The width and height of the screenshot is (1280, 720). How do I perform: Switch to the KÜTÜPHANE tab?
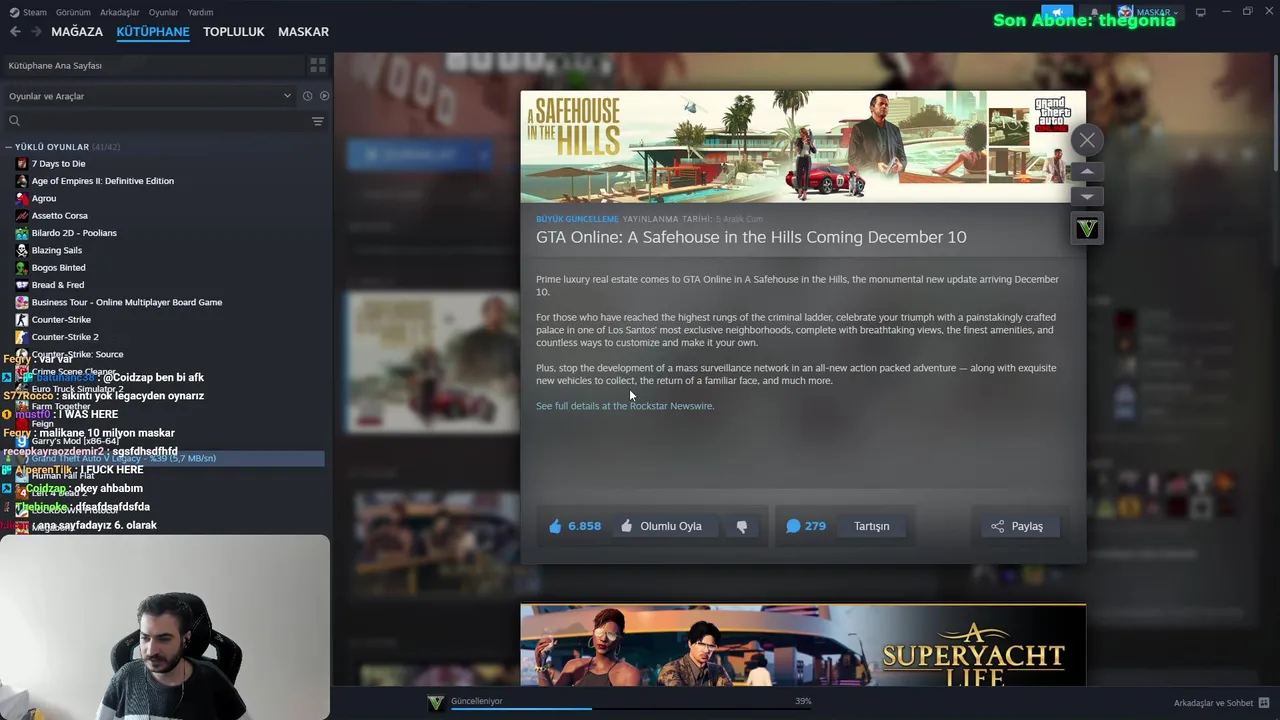pos(153,32)
